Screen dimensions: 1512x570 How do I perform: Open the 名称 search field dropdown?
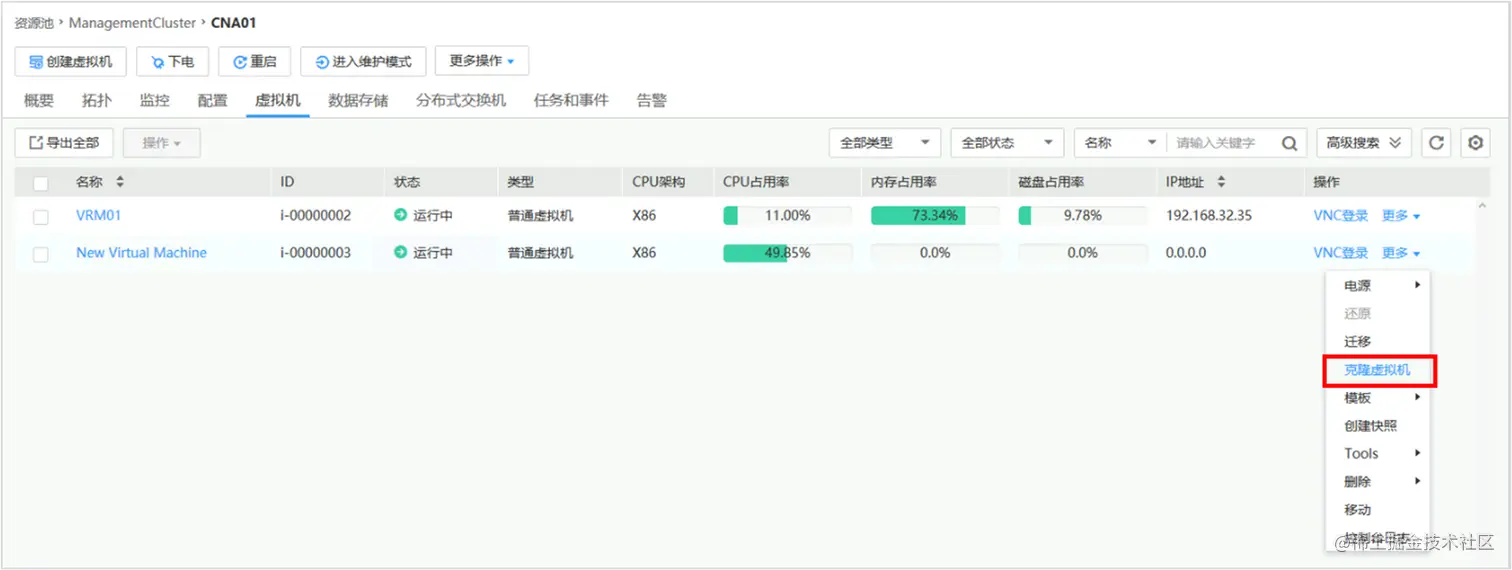pos(1120,143)
